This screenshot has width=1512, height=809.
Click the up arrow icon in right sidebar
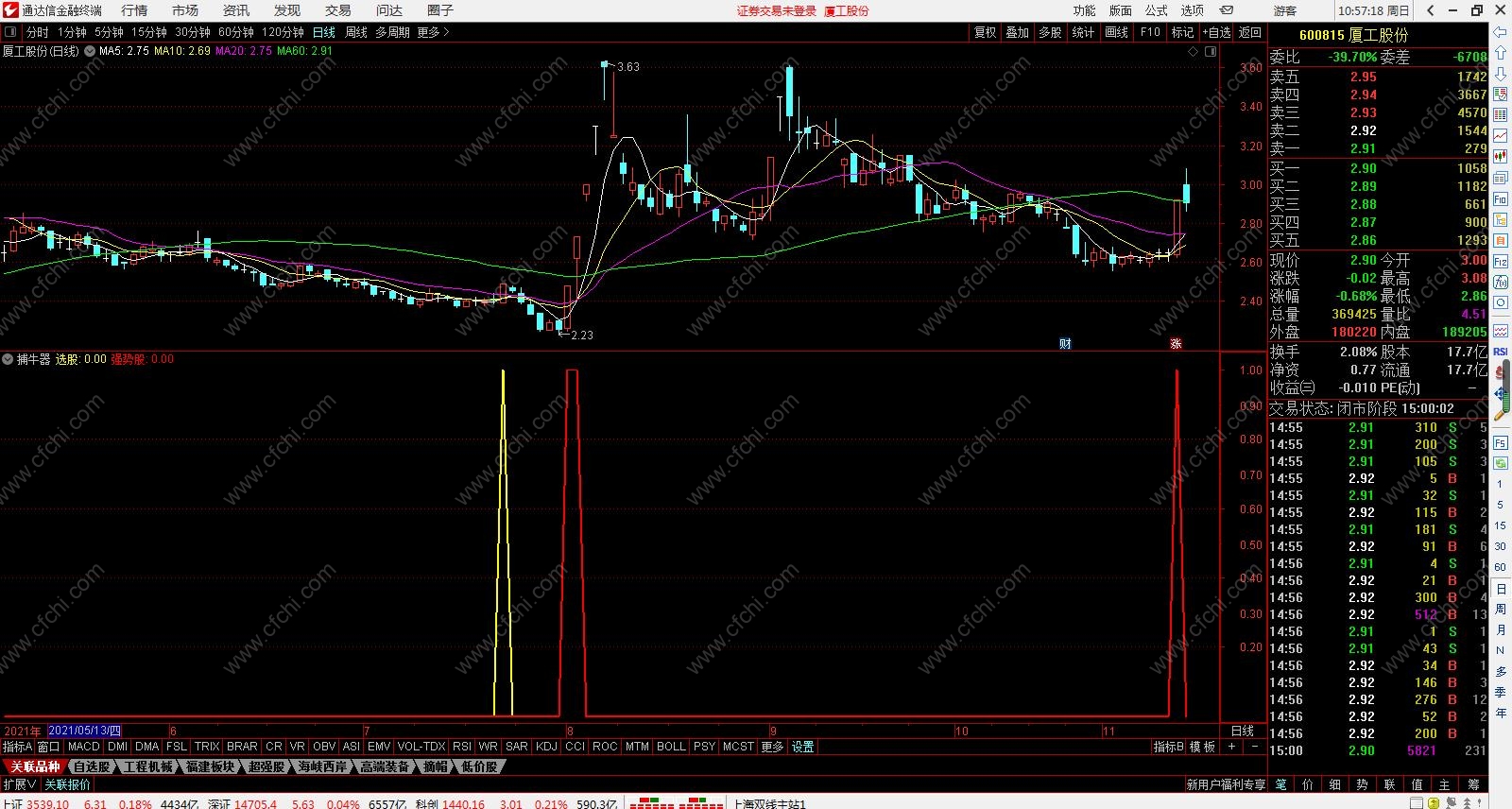[x=1501, y=53]
